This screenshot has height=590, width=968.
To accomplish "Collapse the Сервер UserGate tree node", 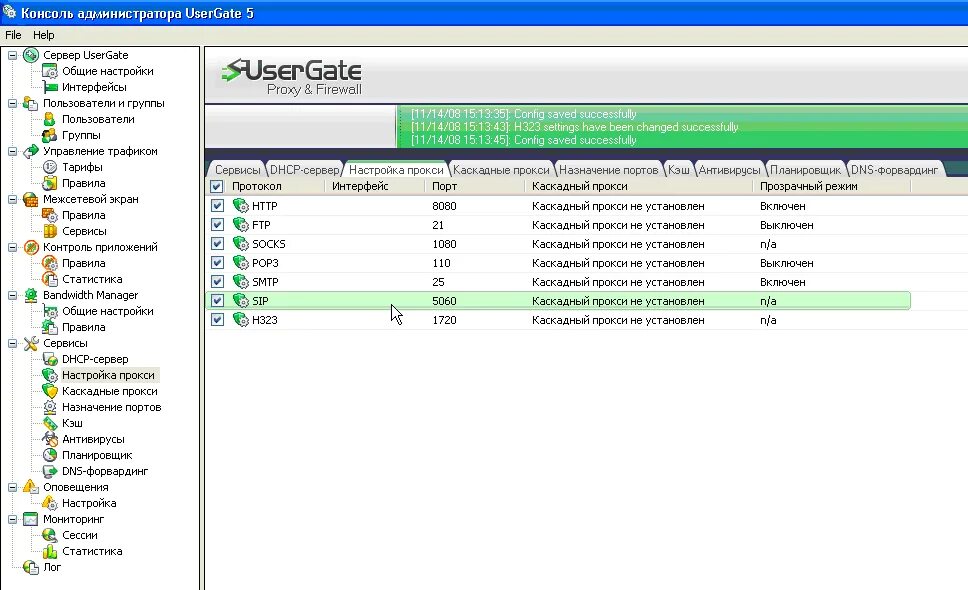I will pyautogui.click(x=12, y=56).
